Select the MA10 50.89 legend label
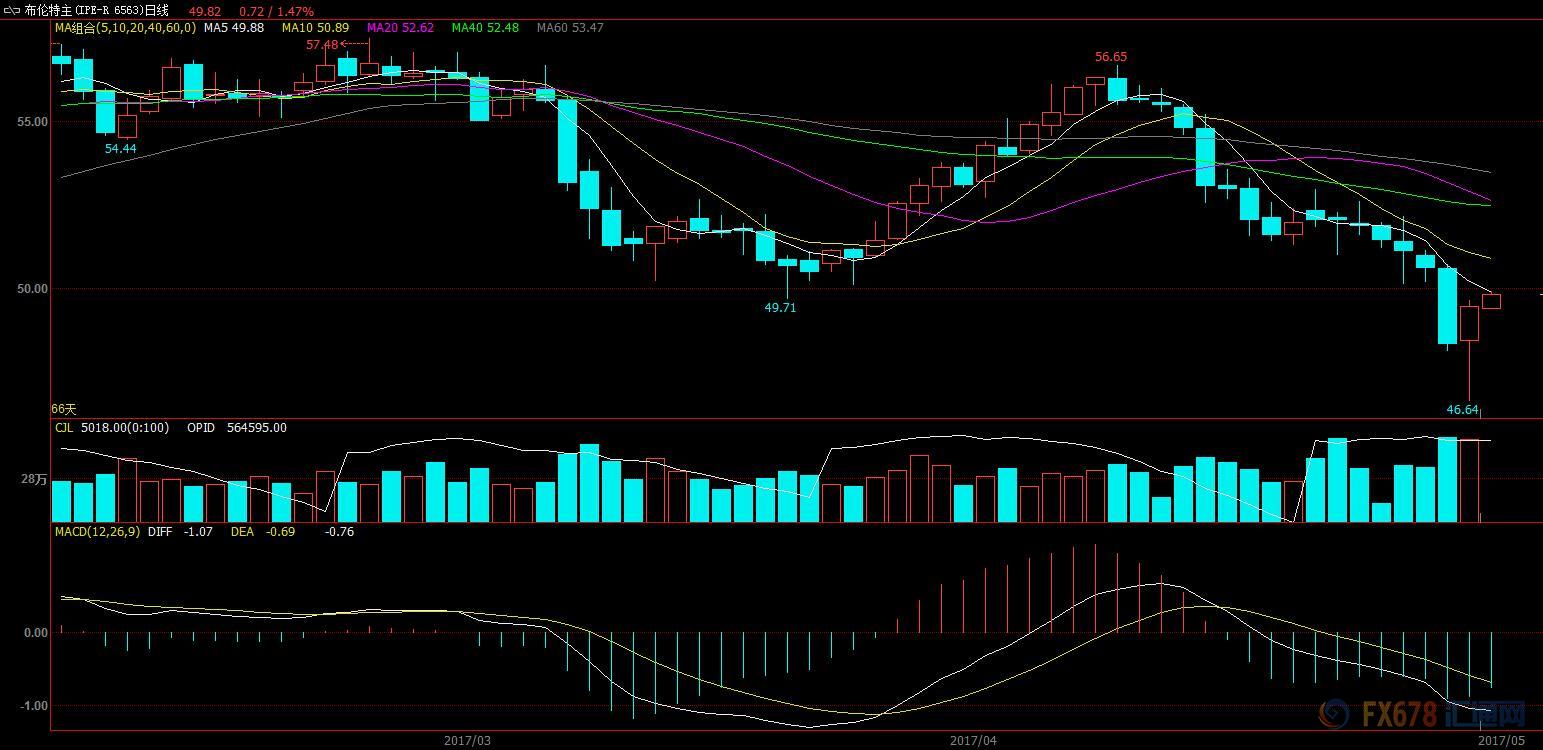This screenshot has height=750, width=1543. click(315, 28)
